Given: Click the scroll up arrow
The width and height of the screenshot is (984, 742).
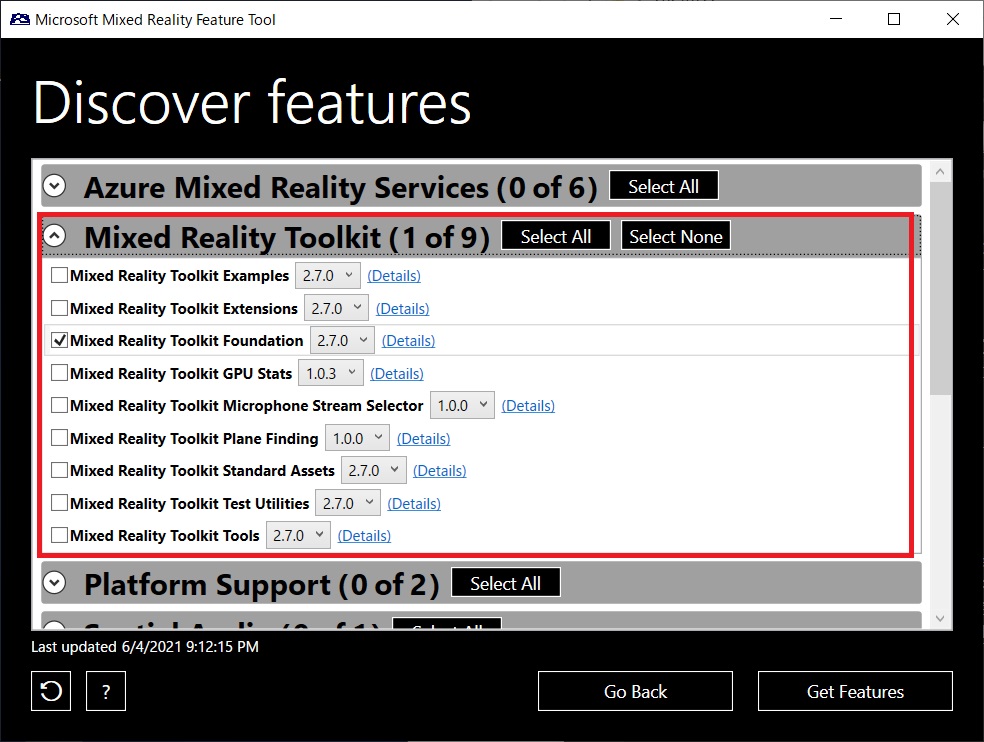Looking at the screenshot, I should point(940,171).
